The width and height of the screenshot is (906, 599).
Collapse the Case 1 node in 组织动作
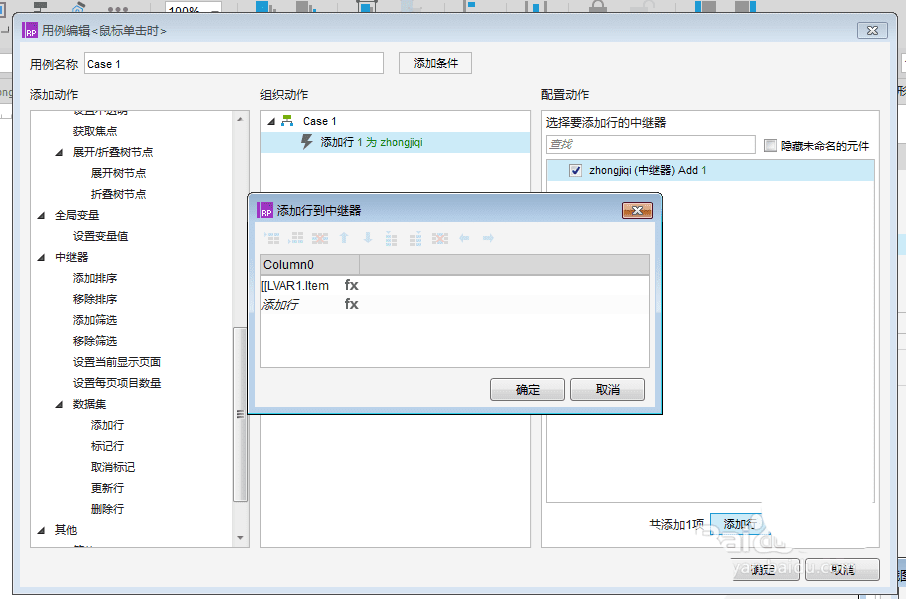click(271, 121)
